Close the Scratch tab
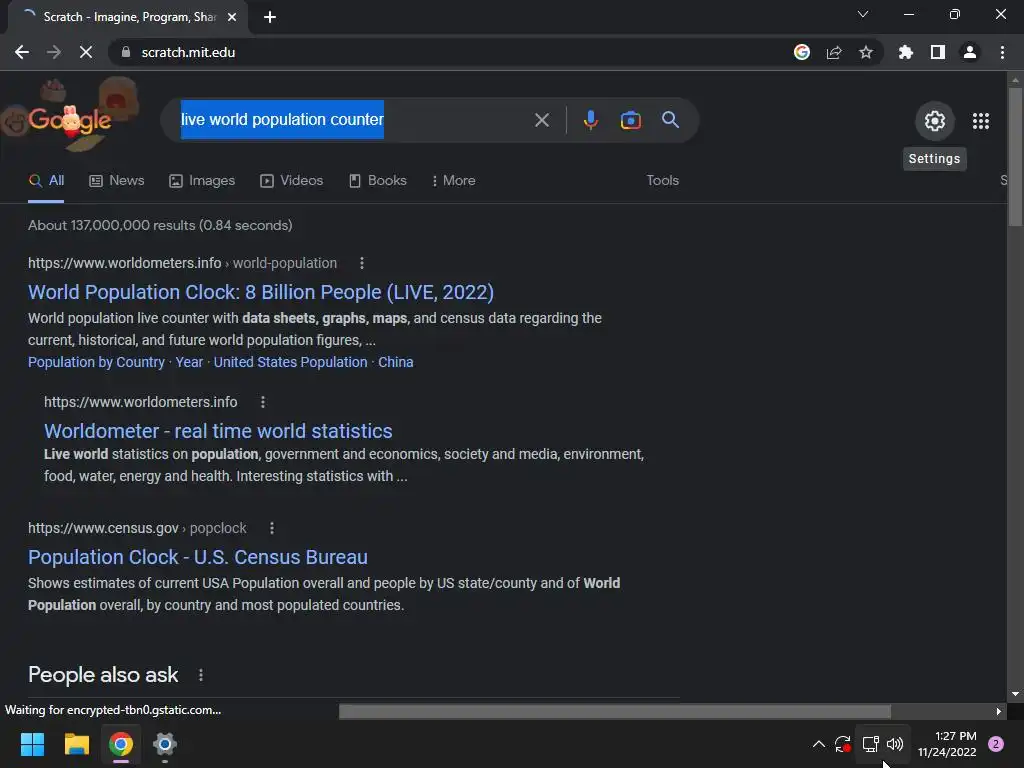This screenshot has width=1024, height=768. pyautogui.click(x=232, y=17)
